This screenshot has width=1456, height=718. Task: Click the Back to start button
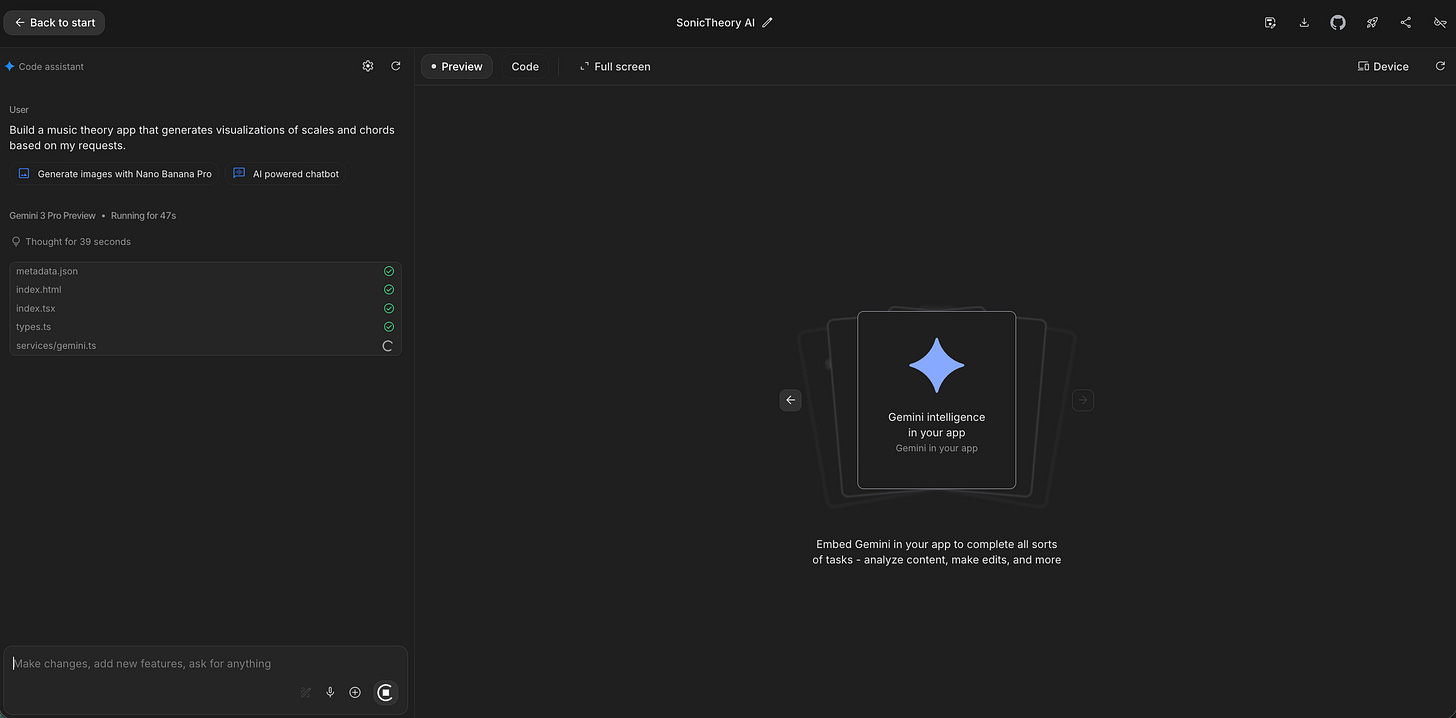(x=54, y=21)
